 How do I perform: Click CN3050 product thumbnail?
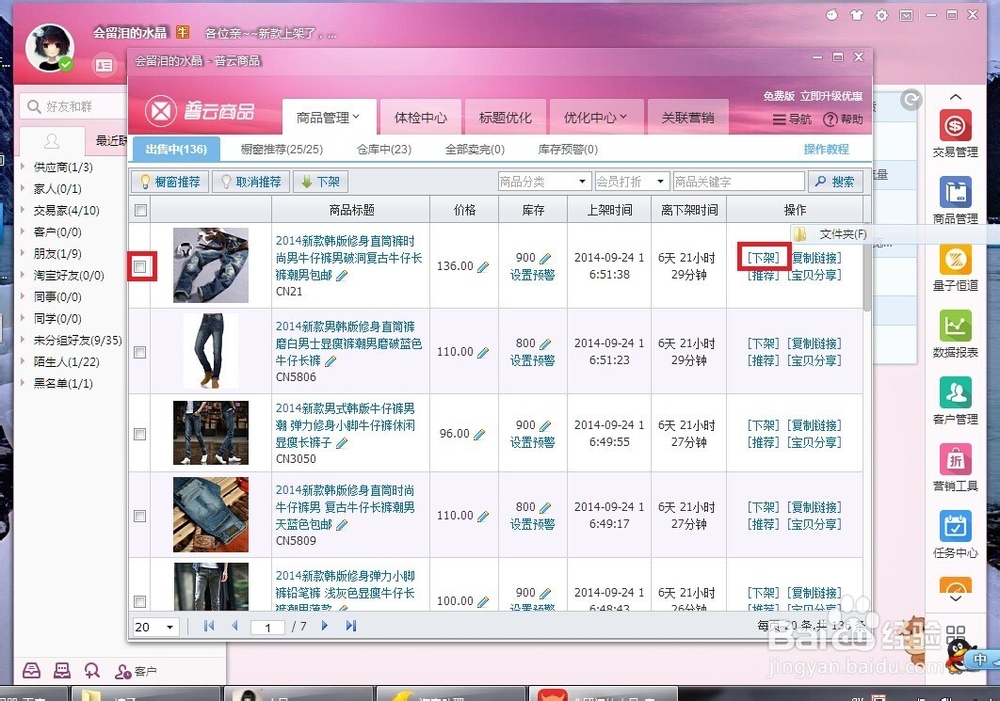[210, 432]
